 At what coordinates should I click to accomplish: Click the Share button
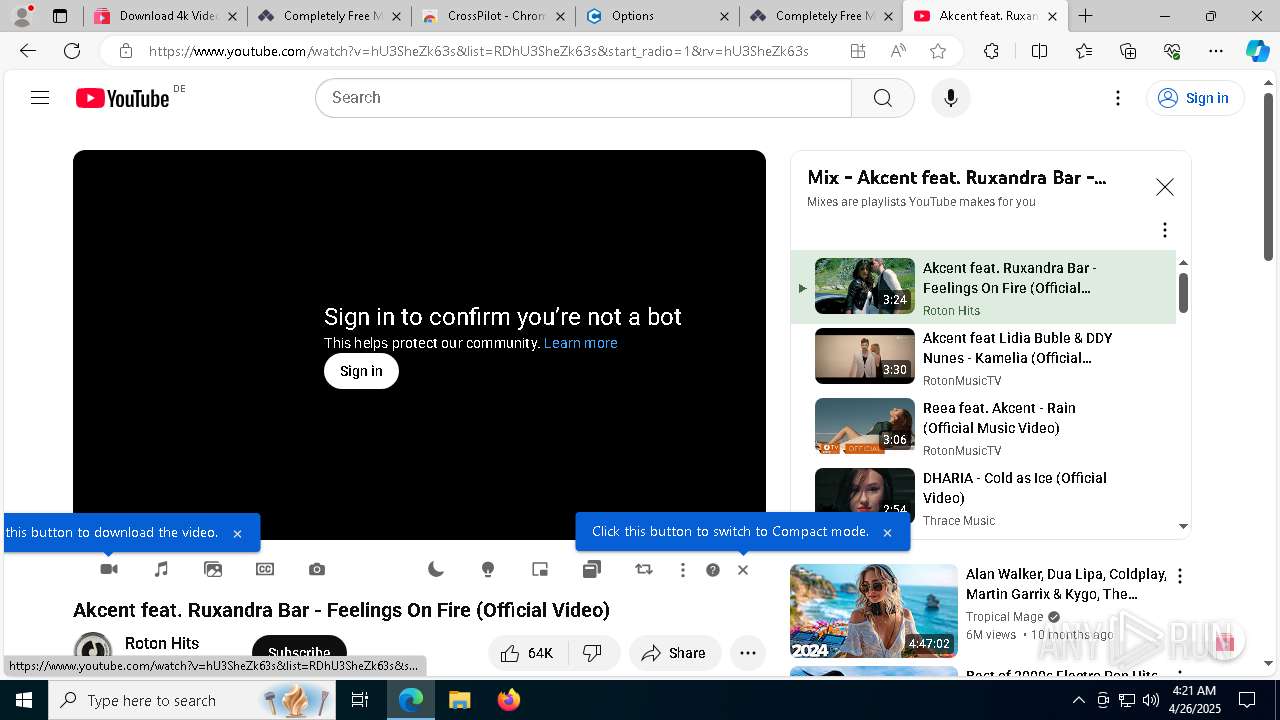click(675, 653)
